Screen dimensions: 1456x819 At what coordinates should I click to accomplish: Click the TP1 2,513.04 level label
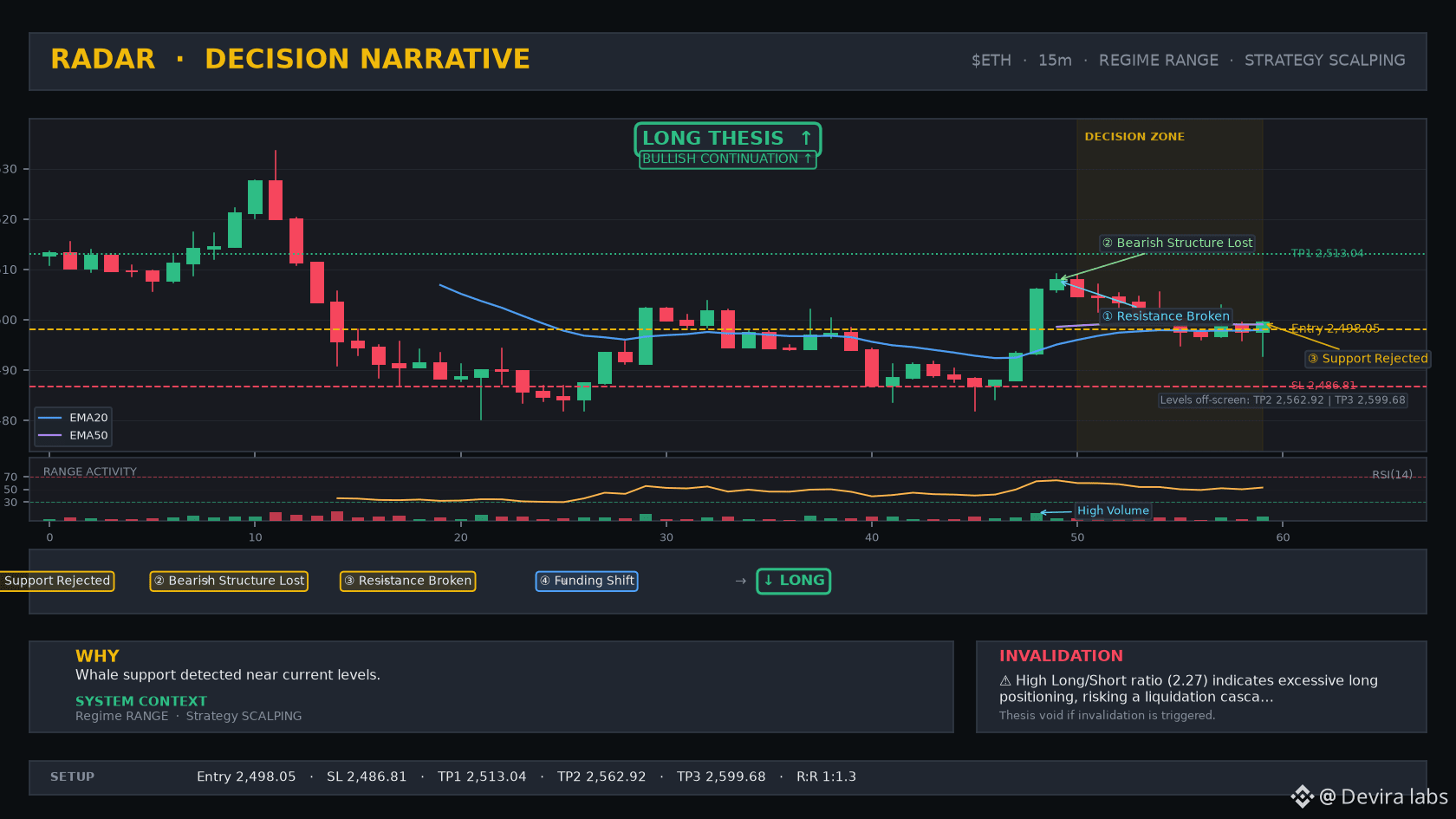pos(1327,253)
